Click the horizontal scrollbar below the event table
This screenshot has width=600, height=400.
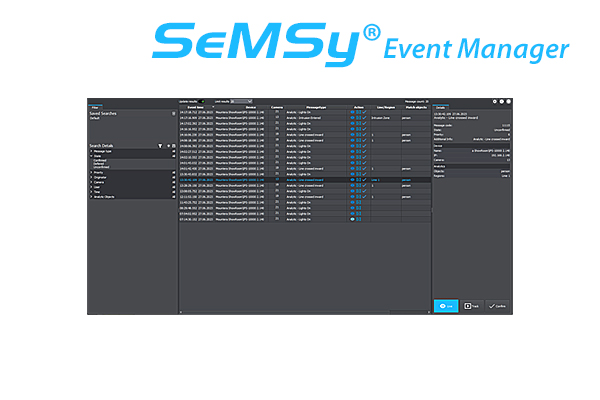click(x=305, y=312)
